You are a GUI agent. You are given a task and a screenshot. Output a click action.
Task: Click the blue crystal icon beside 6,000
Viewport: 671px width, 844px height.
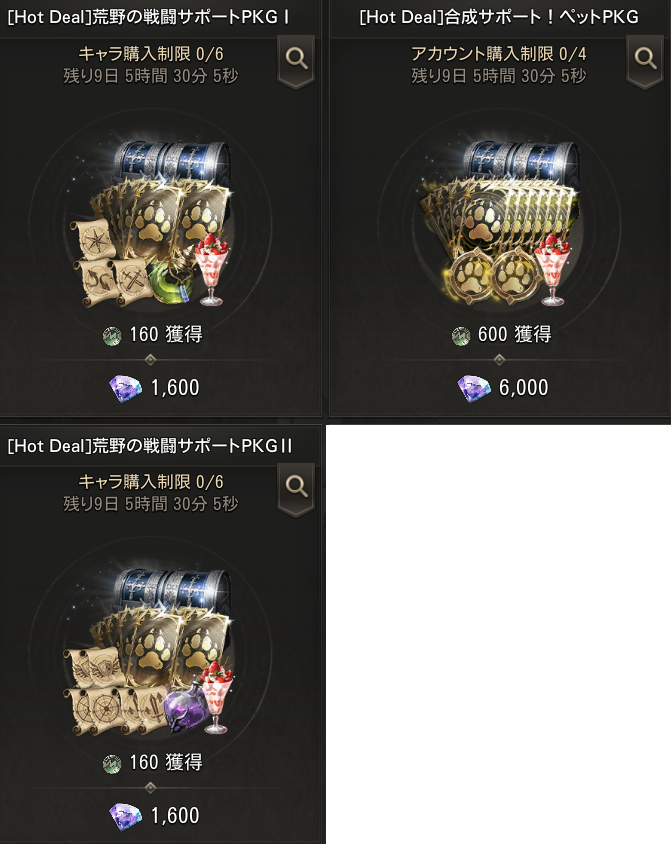(474, 388)
